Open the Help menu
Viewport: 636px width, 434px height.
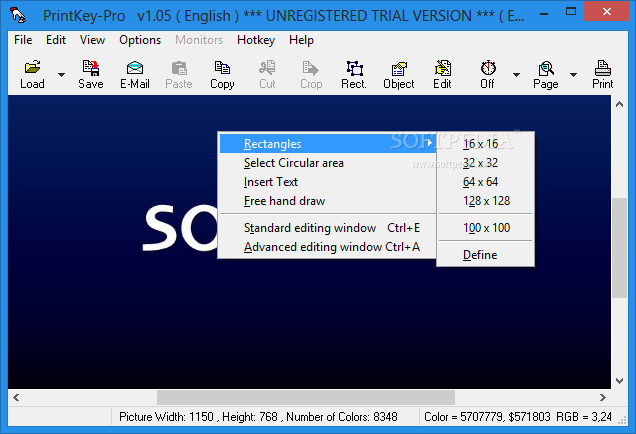(301, 40)
